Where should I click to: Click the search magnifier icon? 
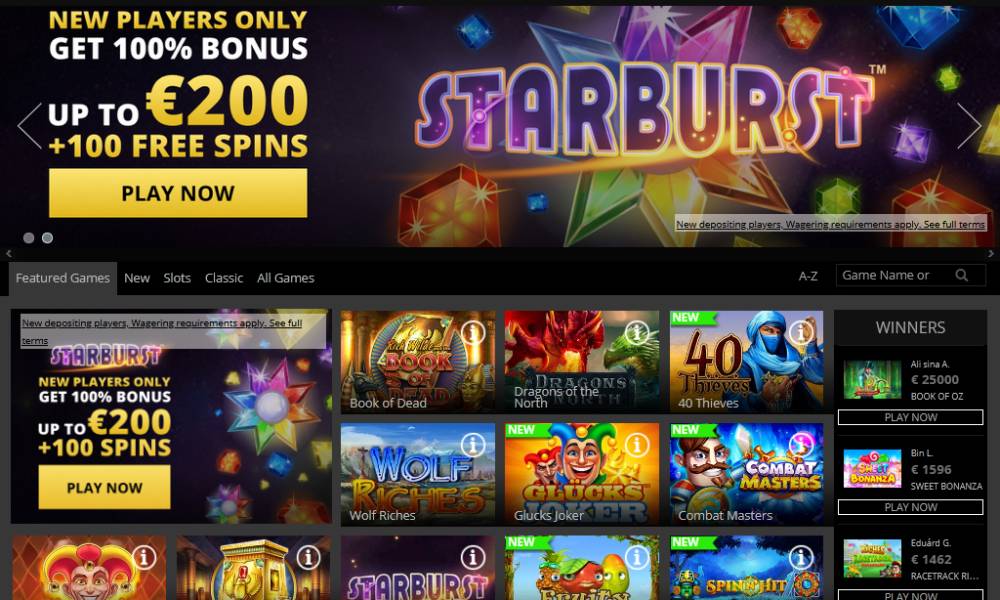962,275
